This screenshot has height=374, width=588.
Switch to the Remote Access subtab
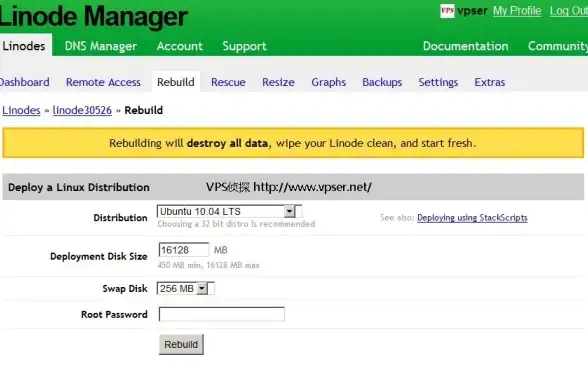[x=103, y=82]
